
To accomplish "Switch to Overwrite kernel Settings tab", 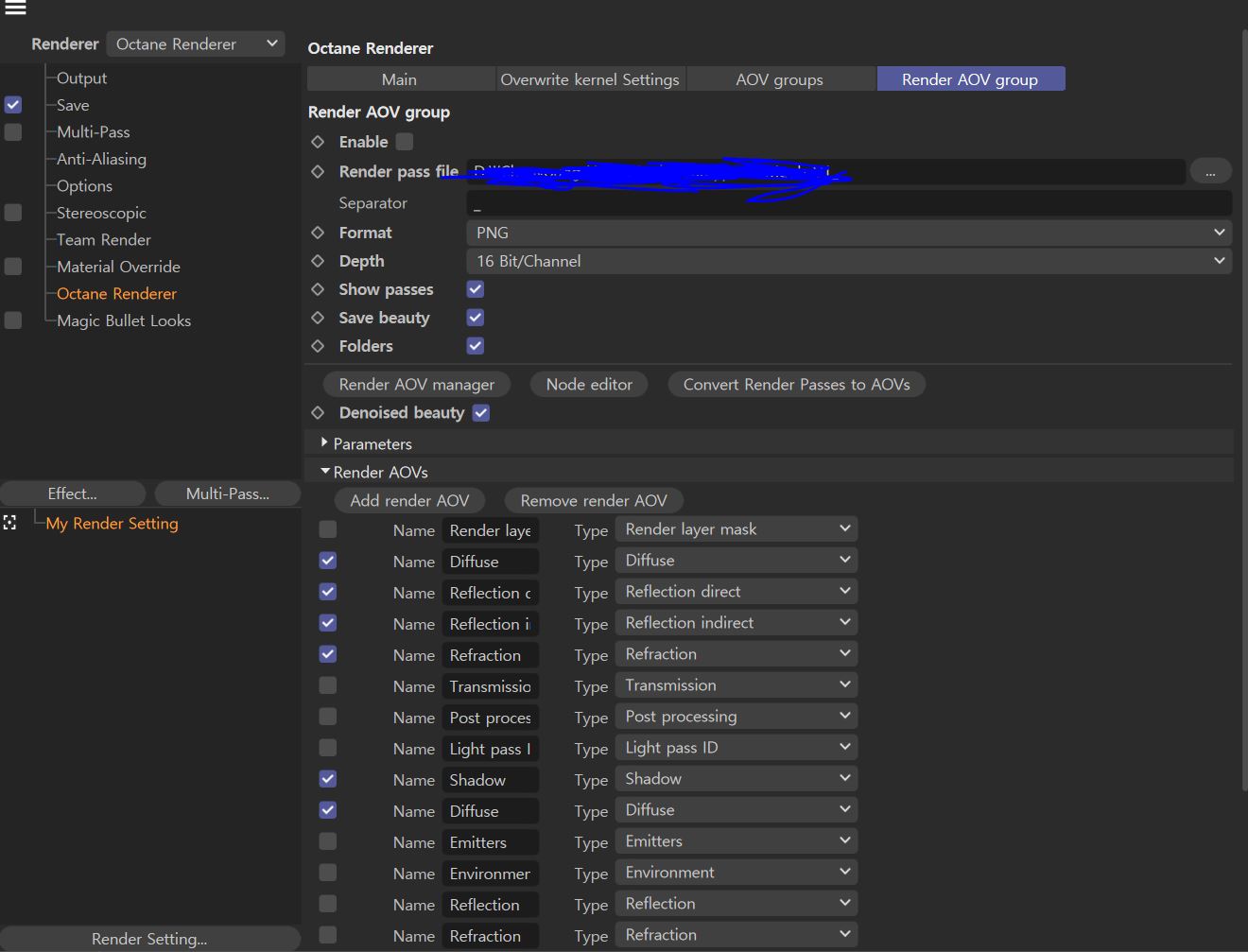I will [590, 79].
